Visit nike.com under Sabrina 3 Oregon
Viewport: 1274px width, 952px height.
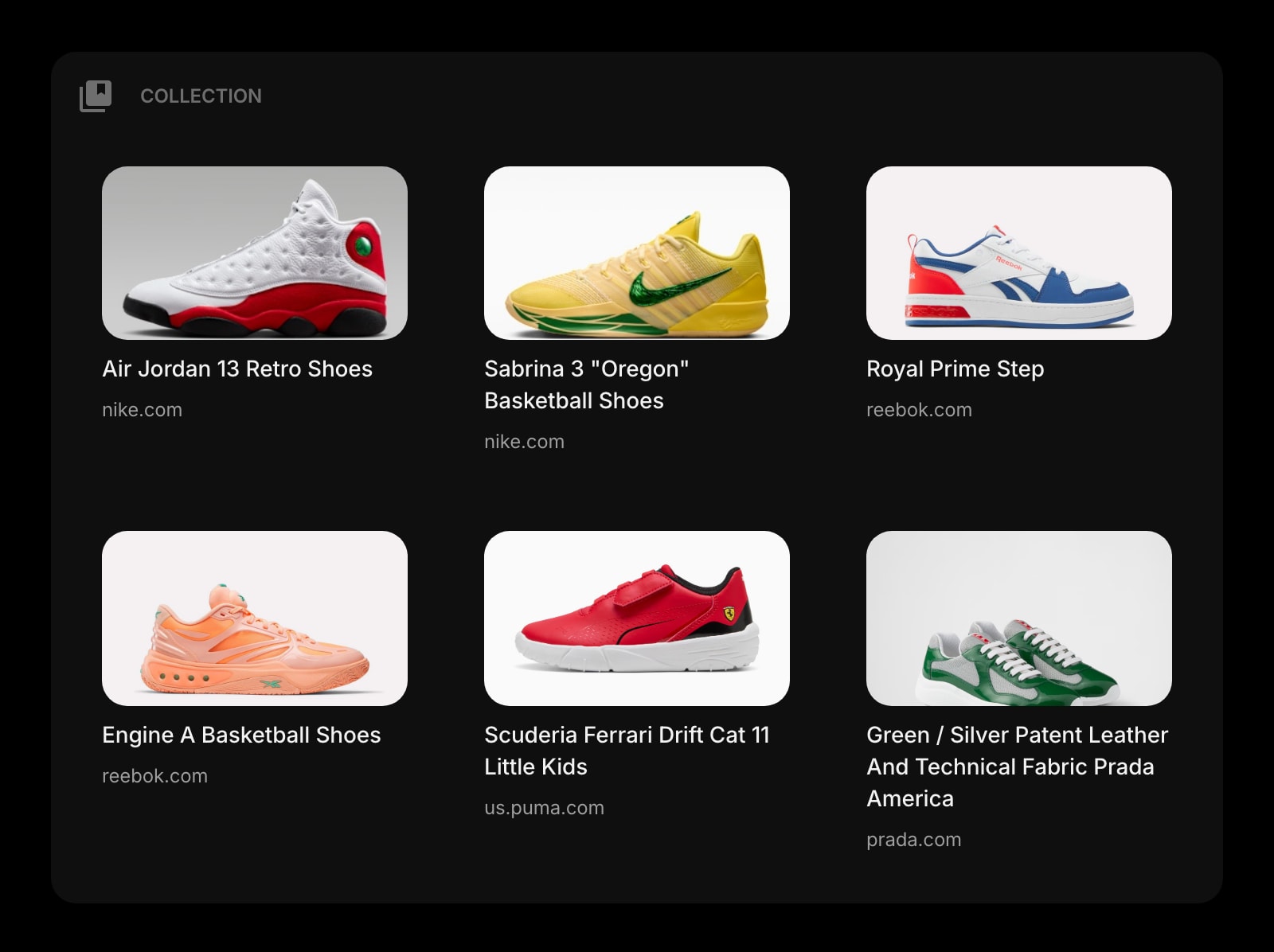tap(524, 442)
